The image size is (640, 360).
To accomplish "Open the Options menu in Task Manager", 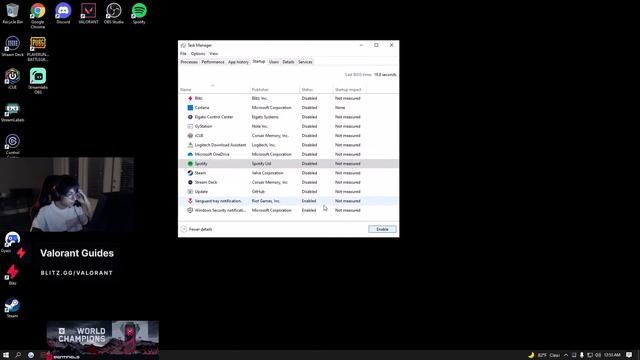I will pyautogui.click(x=198, y=54).
